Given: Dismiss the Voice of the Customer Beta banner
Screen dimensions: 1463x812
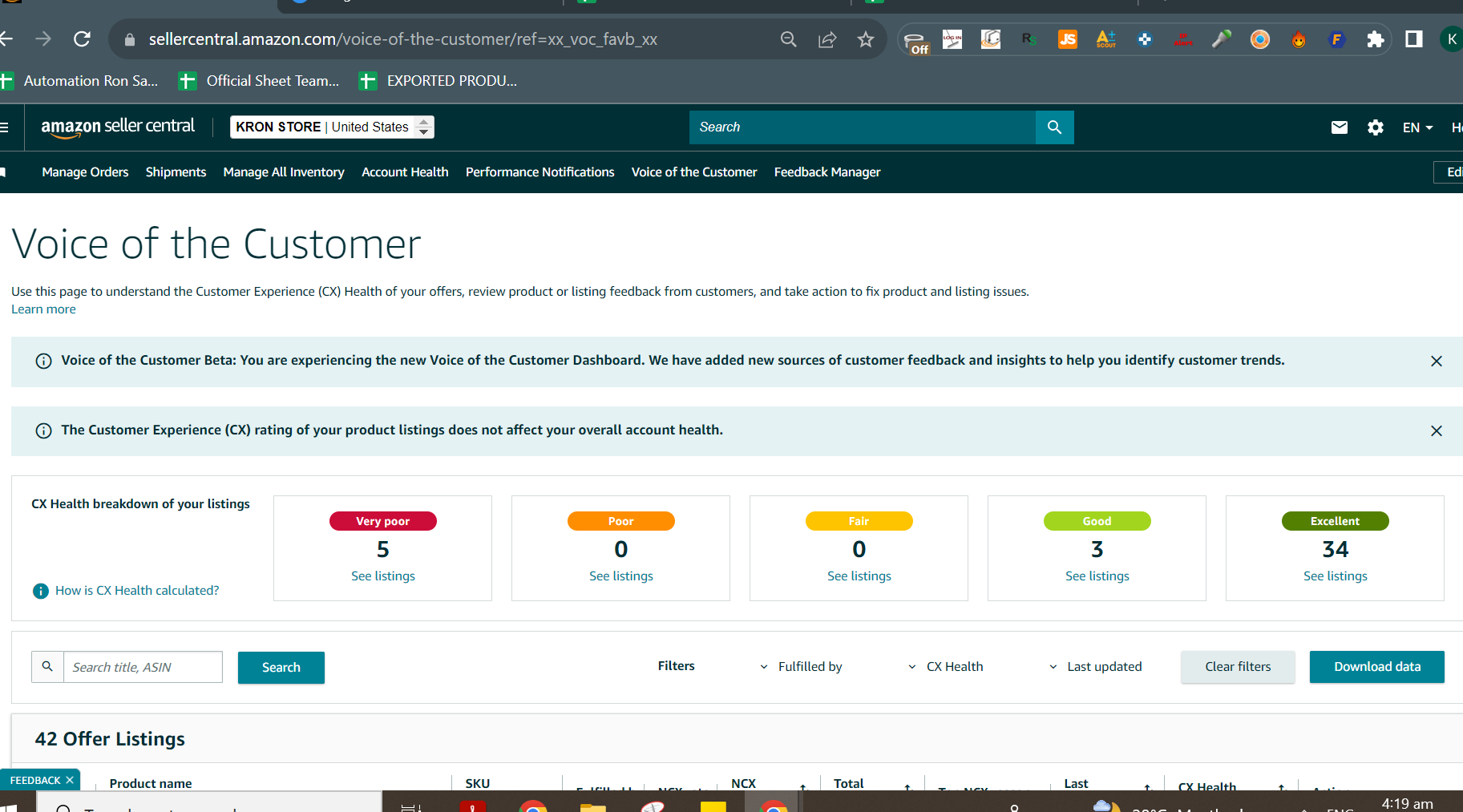Looking at the screenshot, I should [x=1437, y=362].
